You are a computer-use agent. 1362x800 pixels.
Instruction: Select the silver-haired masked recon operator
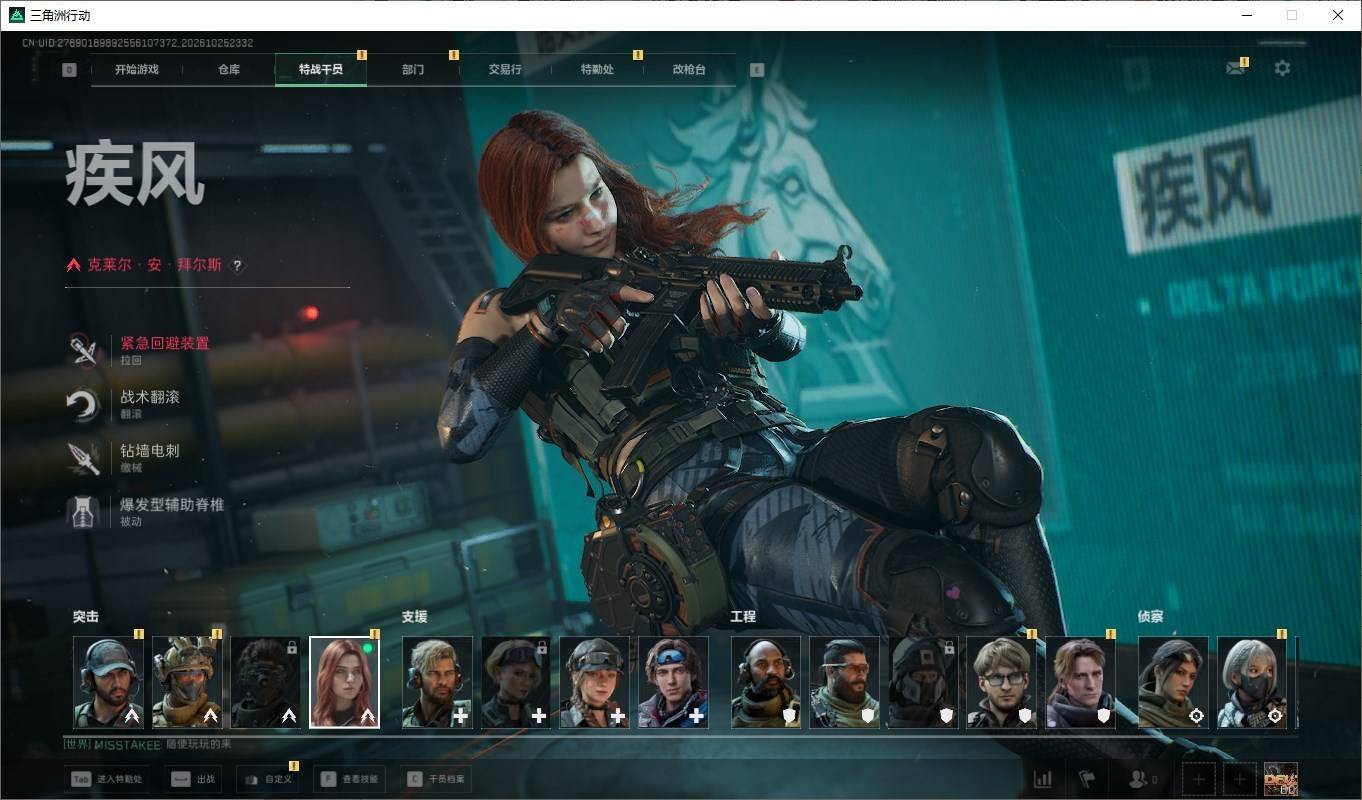(1252, 682)
